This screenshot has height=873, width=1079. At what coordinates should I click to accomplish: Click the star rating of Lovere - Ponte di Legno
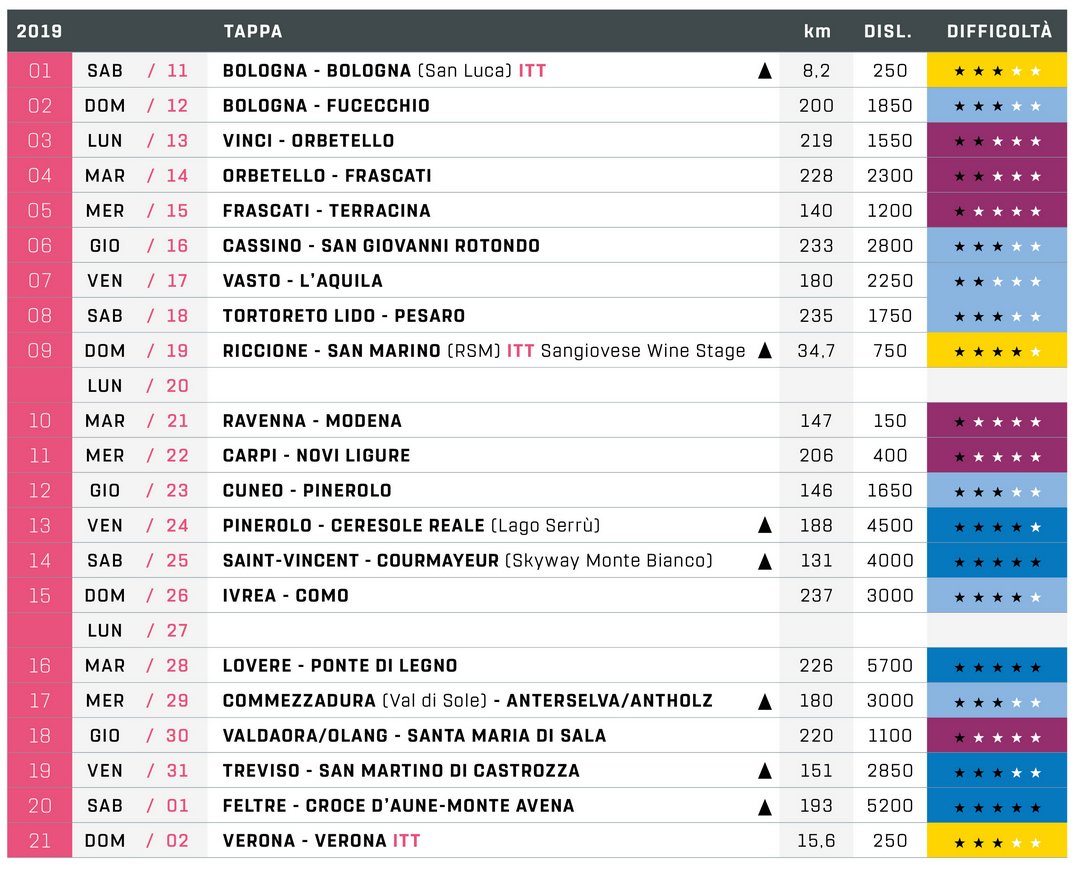click(997, 666)
